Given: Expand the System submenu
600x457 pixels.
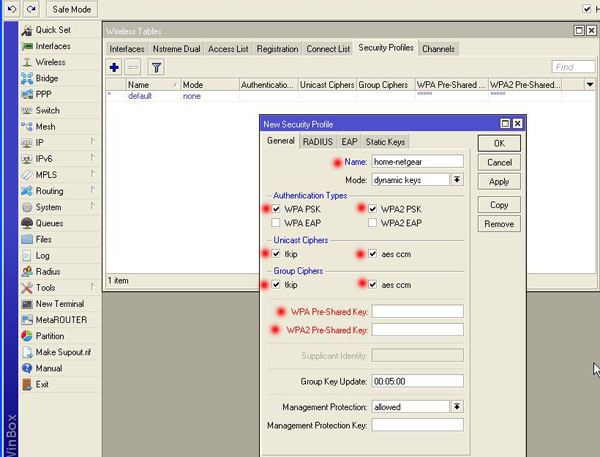Looking at the screenshot, I should click(93, 206).
